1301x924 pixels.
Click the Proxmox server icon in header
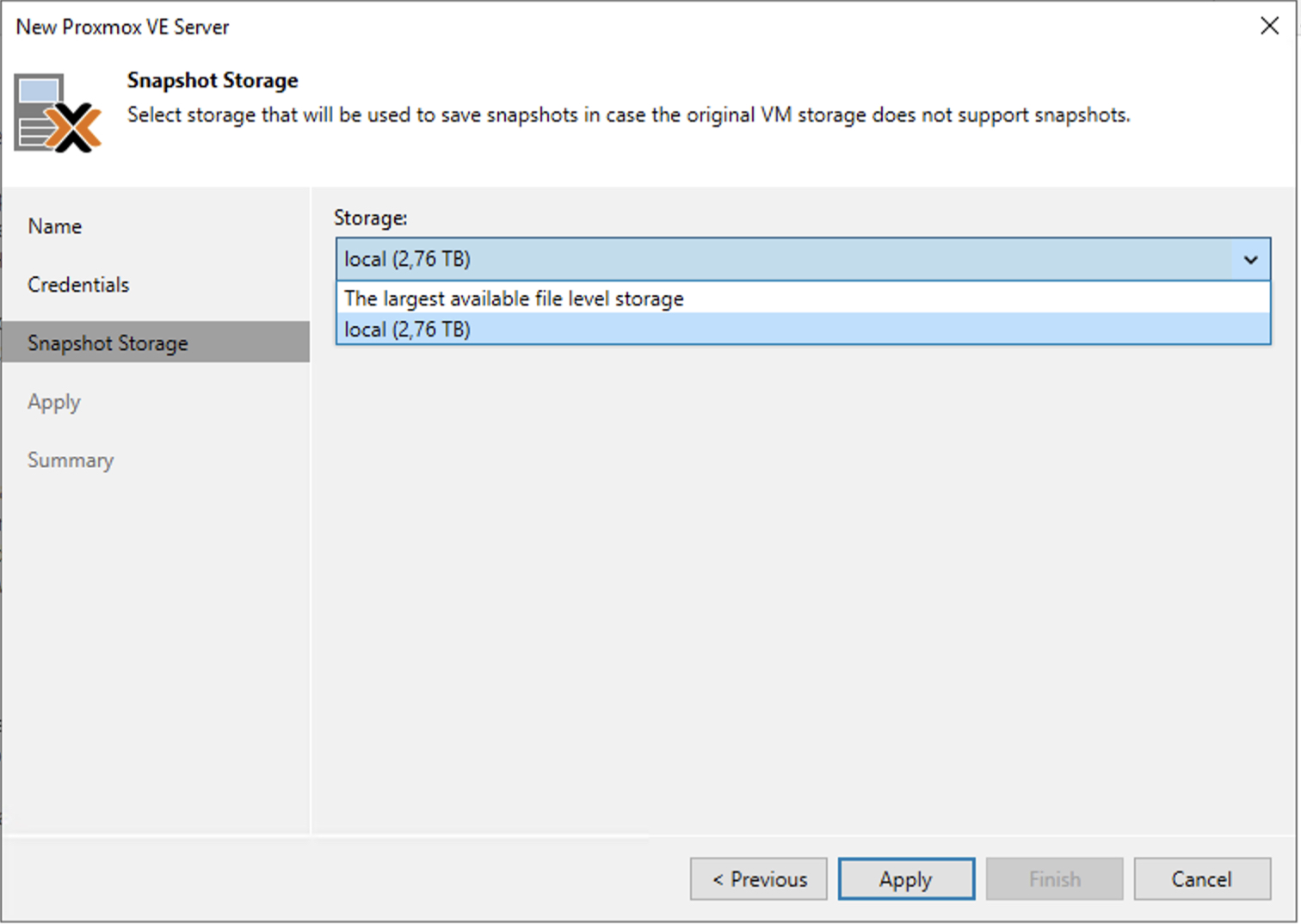click(58, 114)
